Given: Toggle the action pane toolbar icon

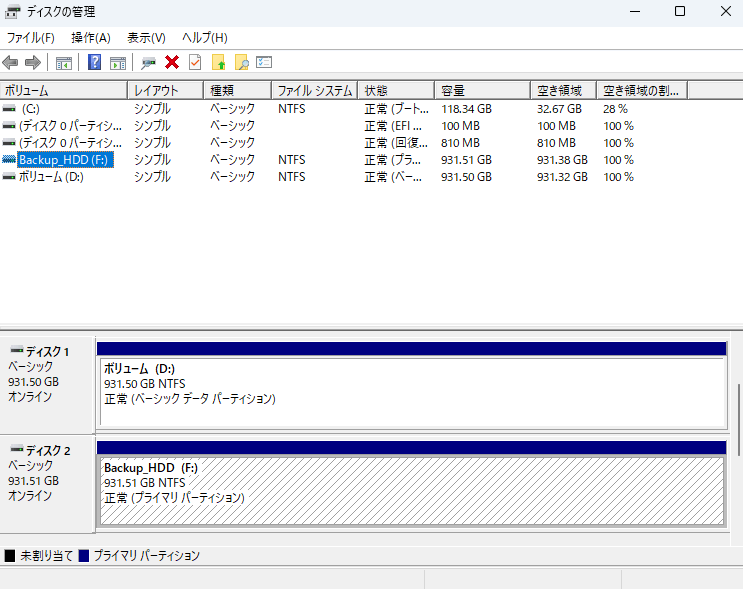Looking at the screenshot, I should click(117, 63).
